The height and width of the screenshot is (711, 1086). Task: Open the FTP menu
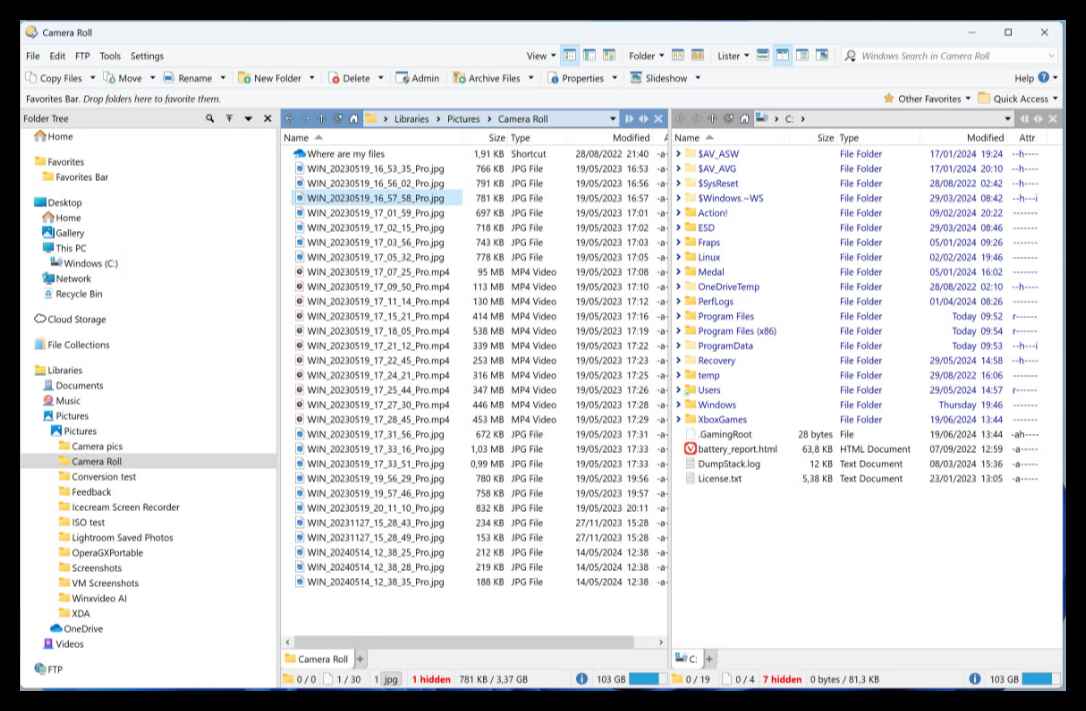click(x=82, y=56)
